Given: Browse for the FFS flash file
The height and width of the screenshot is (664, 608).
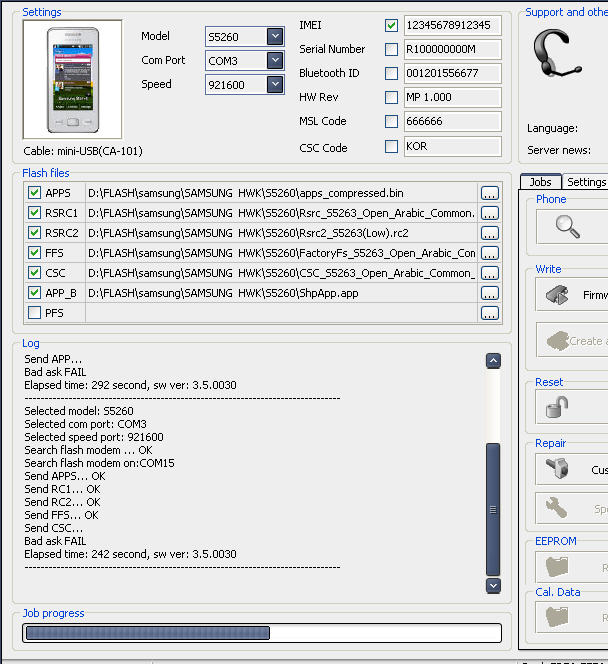Looking at the screenshot, I should [x=489, y=253].
